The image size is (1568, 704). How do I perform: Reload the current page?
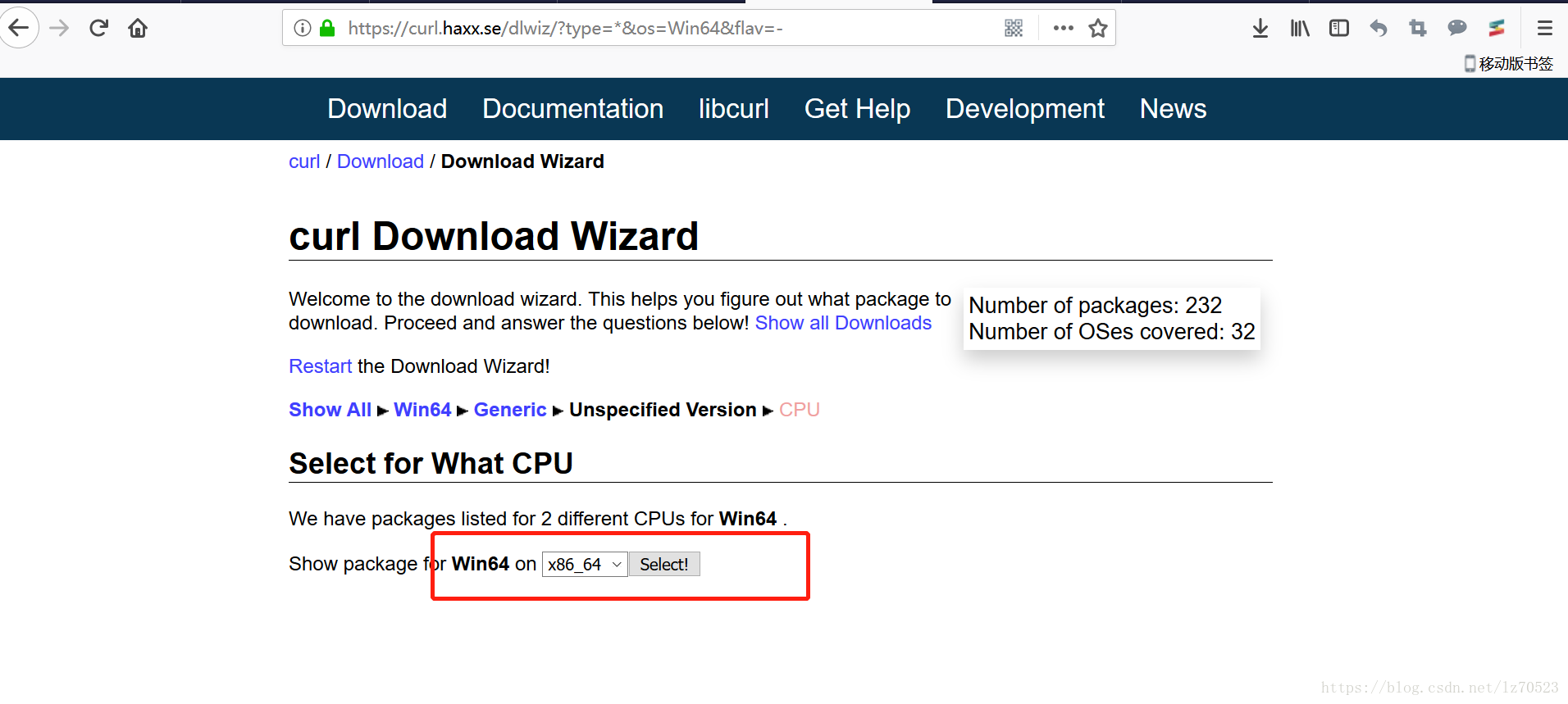pos(98,28)
